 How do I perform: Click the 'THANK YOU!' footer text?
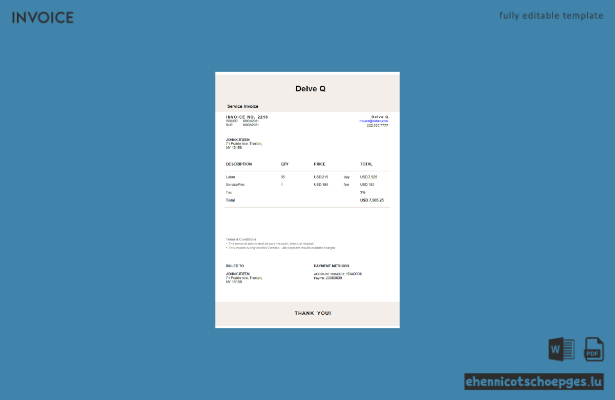[313, 313]
